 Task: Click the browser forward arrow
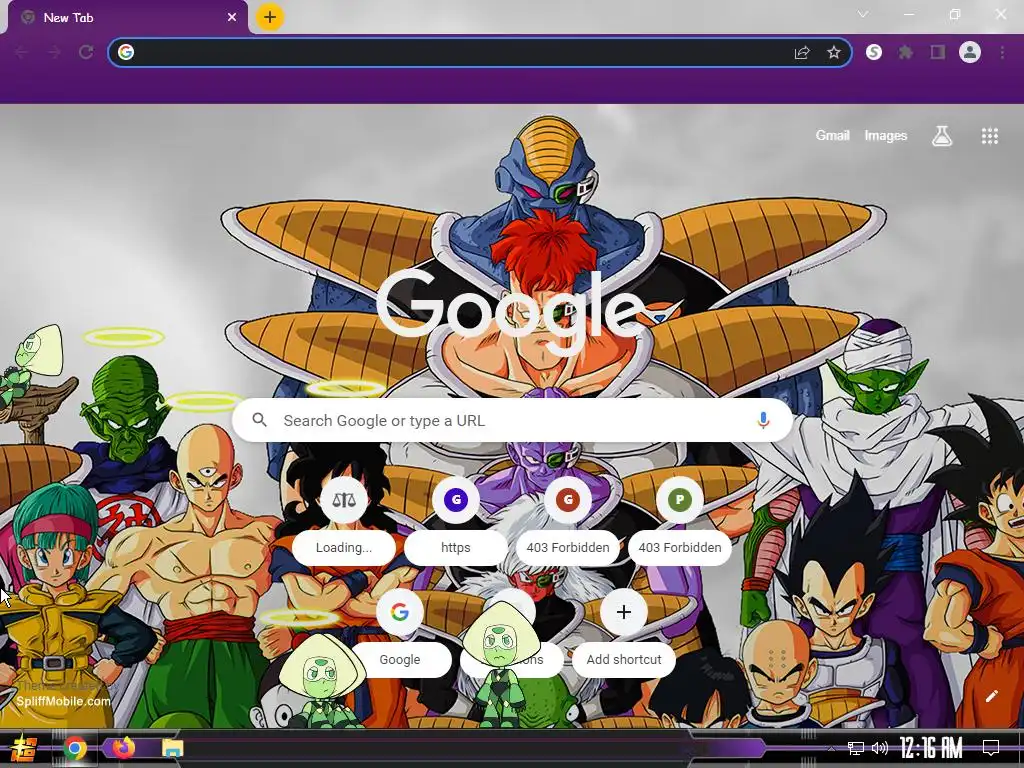click(x=54, y=52)
